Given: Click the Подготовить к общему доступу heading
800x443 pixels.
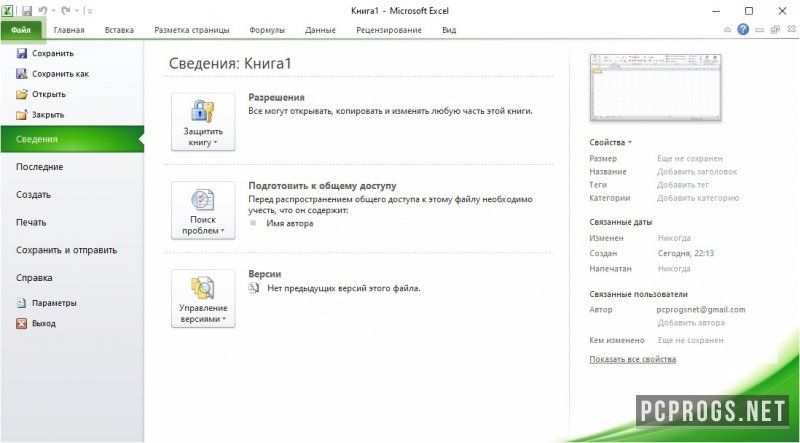Looking at the screenshot, I should pyautogui.click(x=322, y=186).
